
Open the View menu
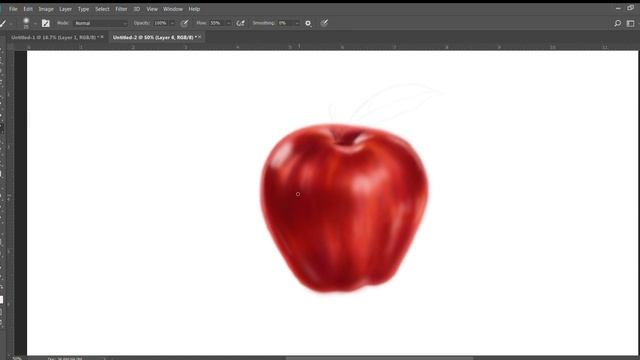tap(152, 9)
